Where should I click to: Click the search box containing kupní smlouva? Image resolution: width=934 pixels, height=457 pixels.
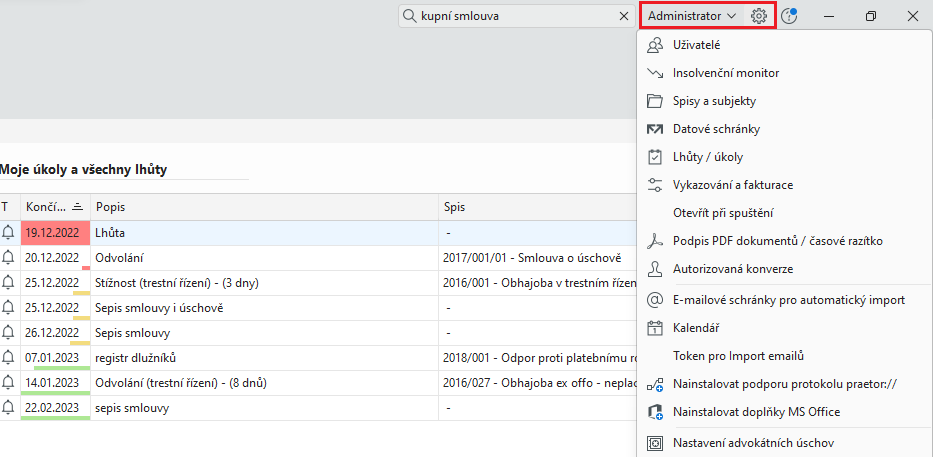(510, 16)
